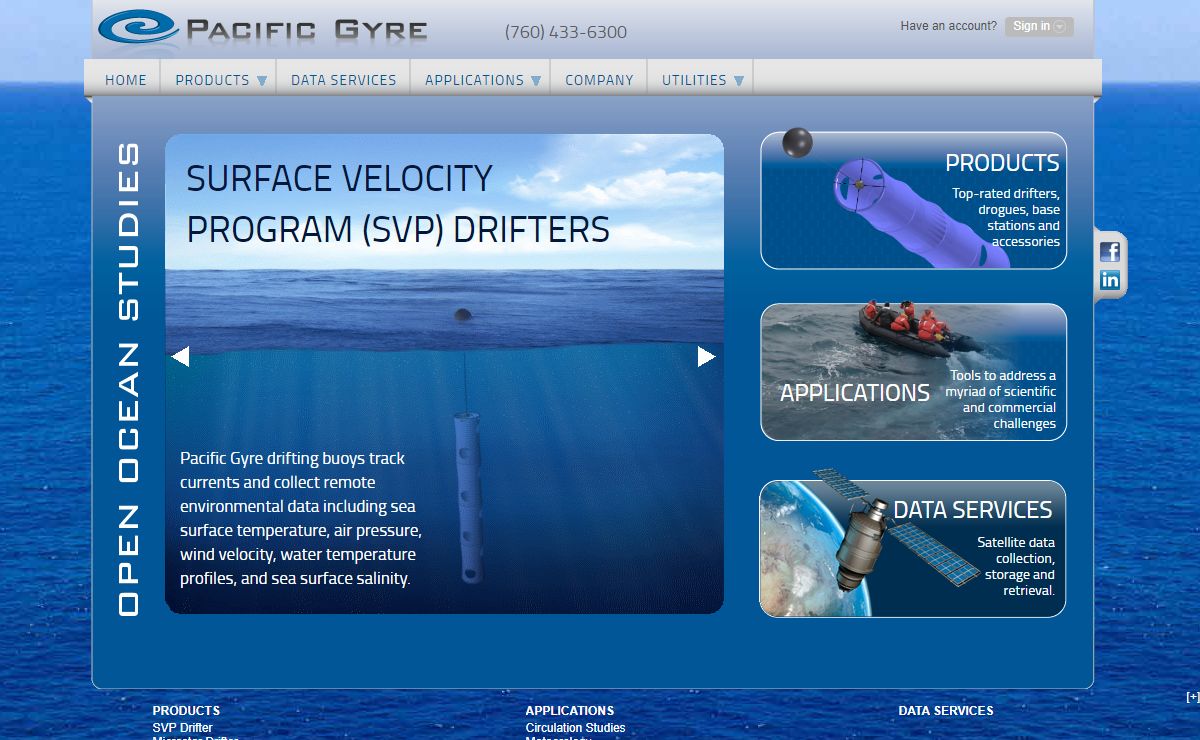Open the PRODUCTS menu
1200x740 pixels.
click(212, 80)
